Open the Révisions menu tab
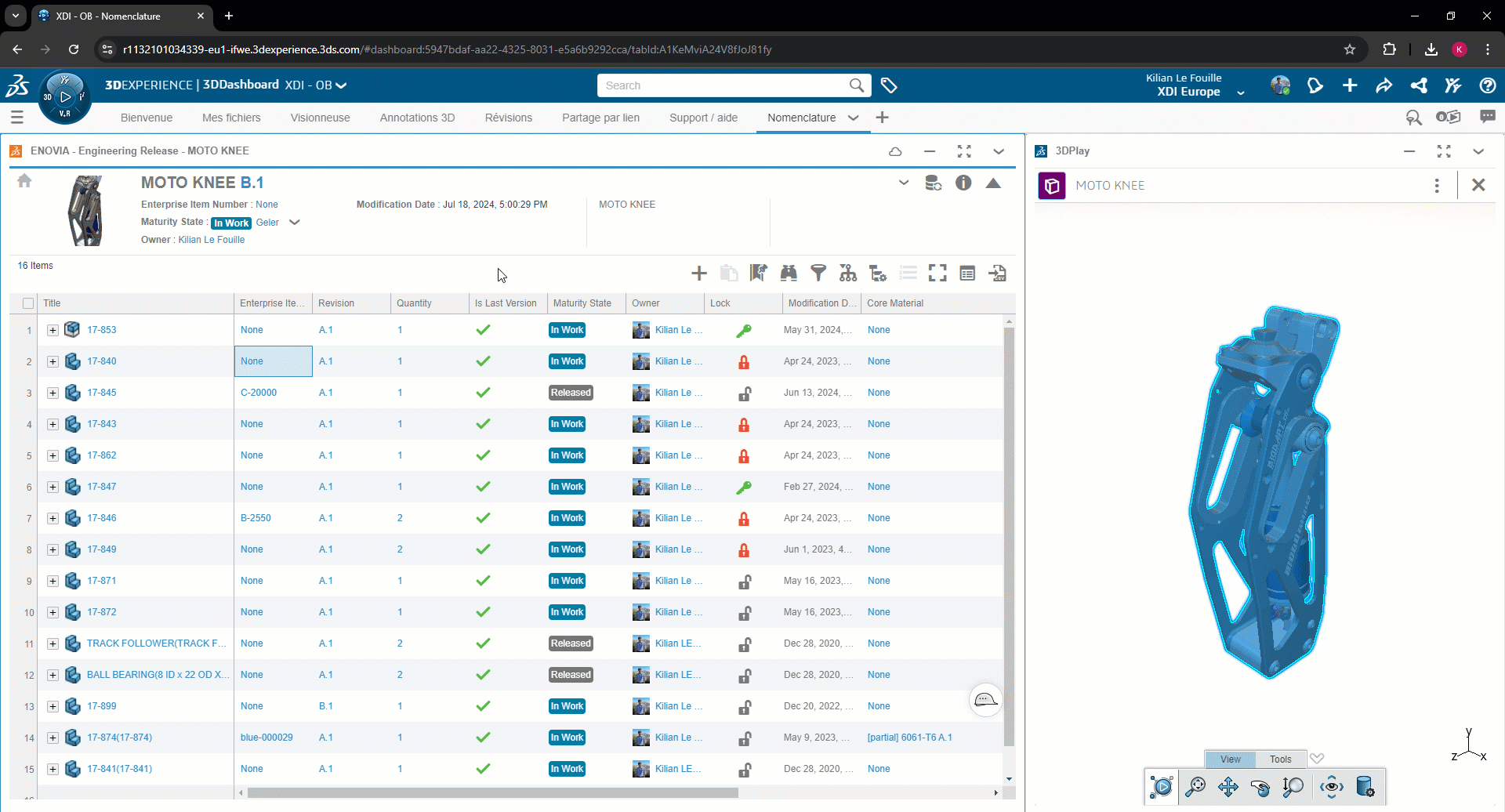Viewport: 1505px width, 812px height. [x=508, y=118]
